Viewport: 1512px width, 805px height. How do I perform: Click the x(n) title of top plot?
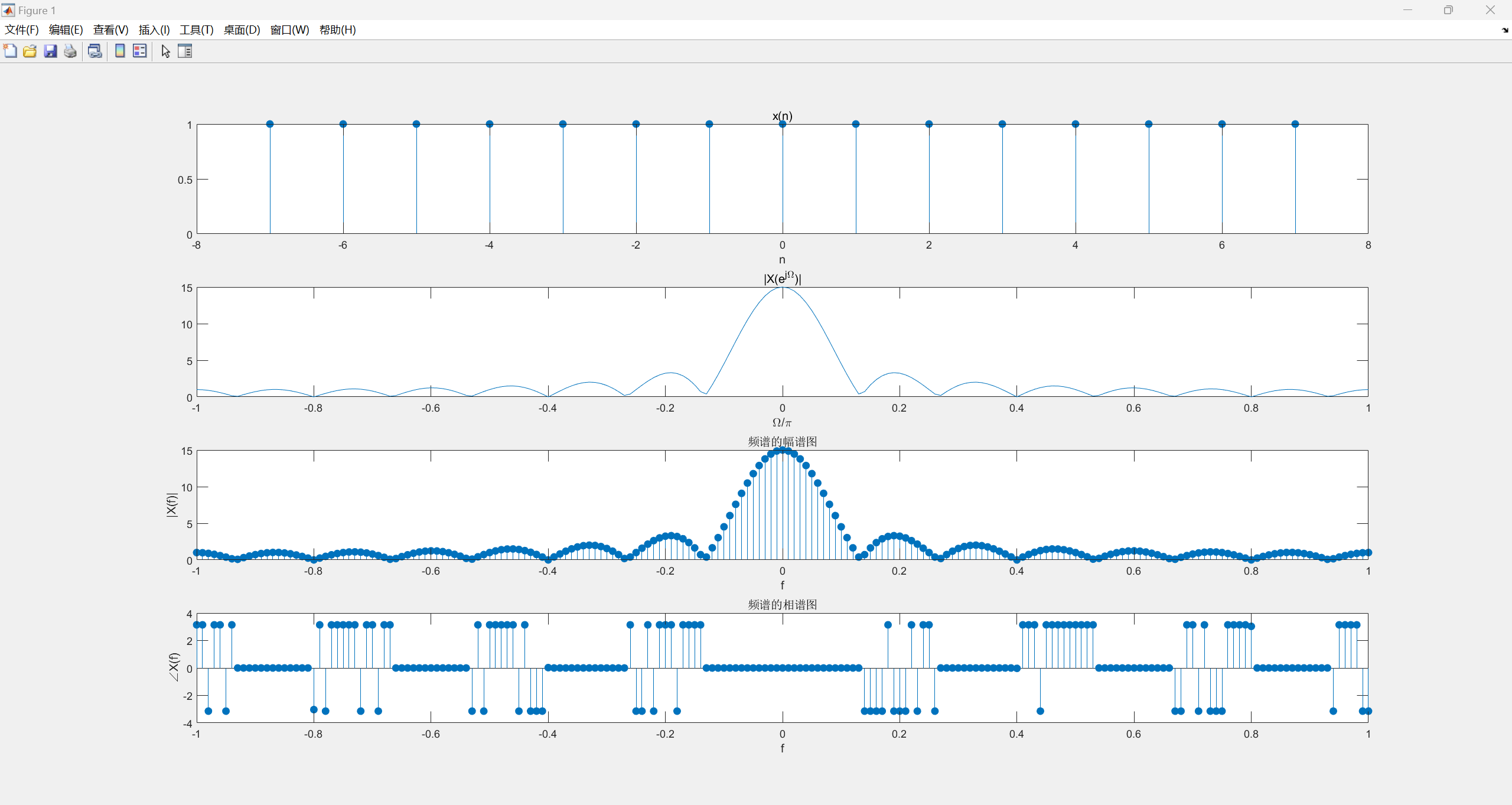pyautogui.click(x=782, y=116)
